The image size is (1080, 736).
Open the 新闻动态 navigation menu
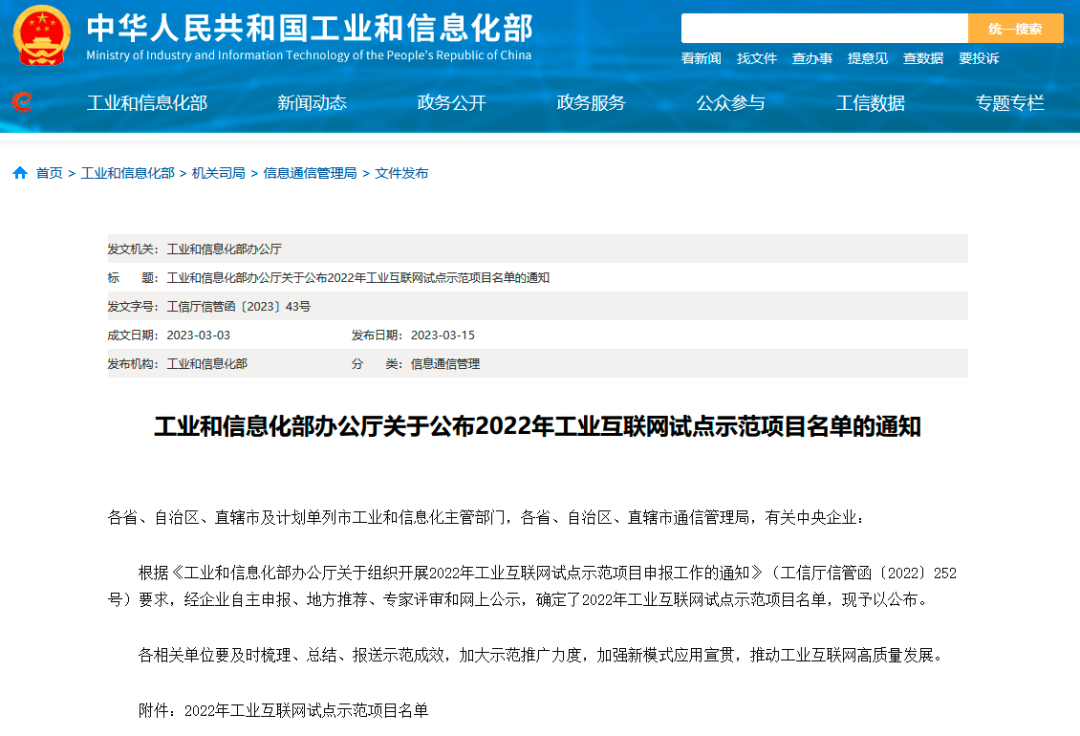[x=312, y=102]
